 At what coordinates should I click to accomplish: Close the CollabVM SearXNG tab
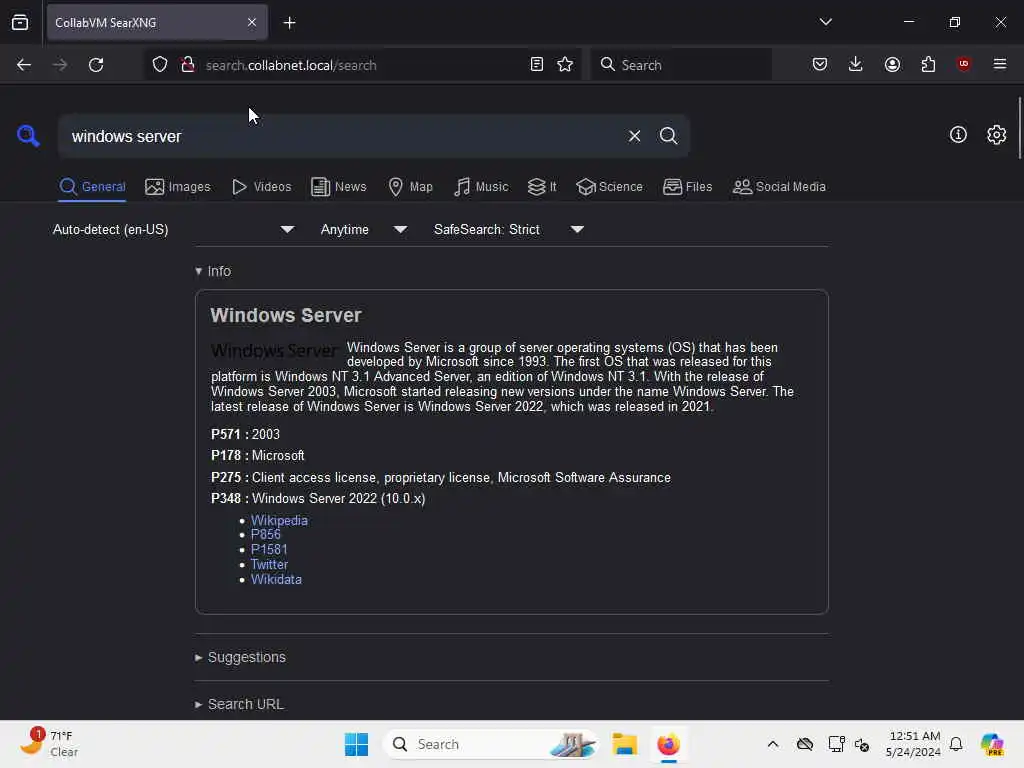(x=251, y=23)
